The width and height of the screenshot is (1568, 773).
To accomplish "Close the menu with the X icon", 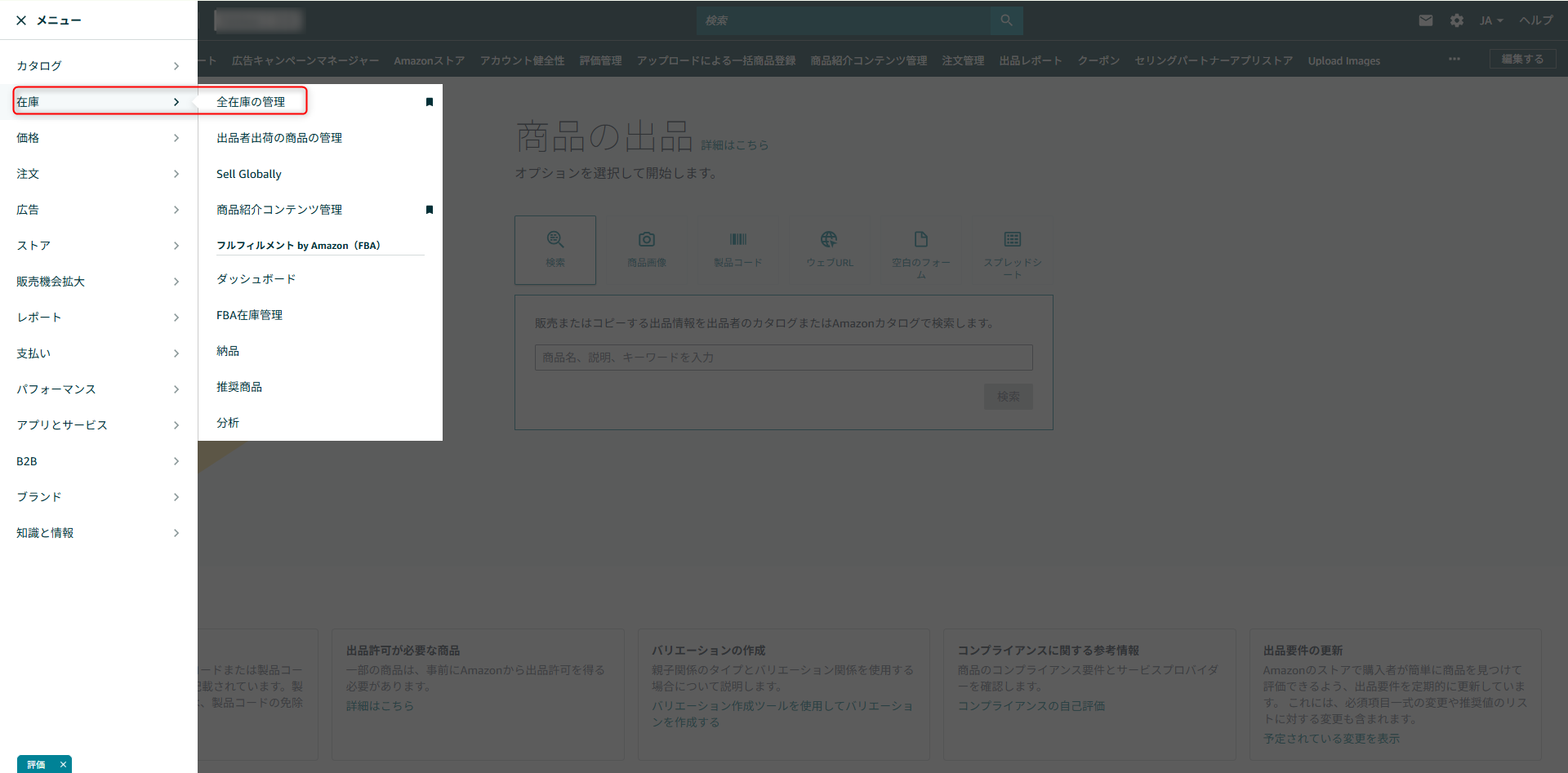I will (x=21, y=20).
